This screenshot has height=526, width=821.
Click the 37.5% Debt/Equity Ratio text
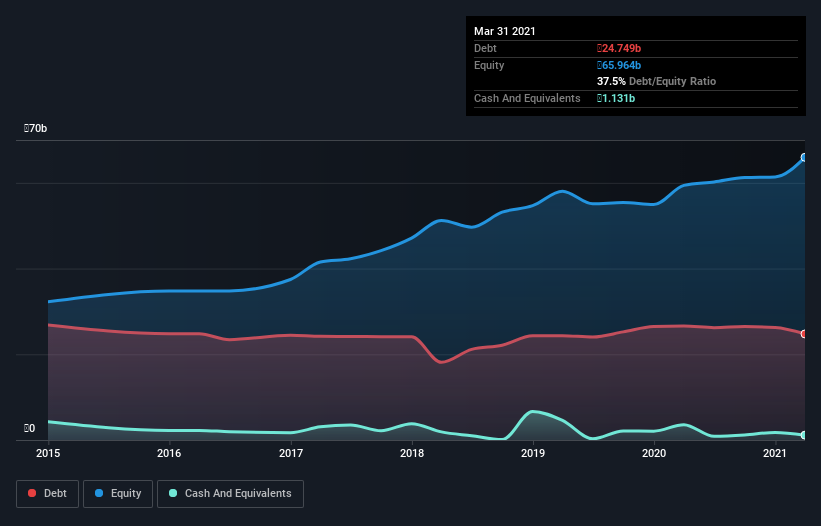tap(657, 81)
